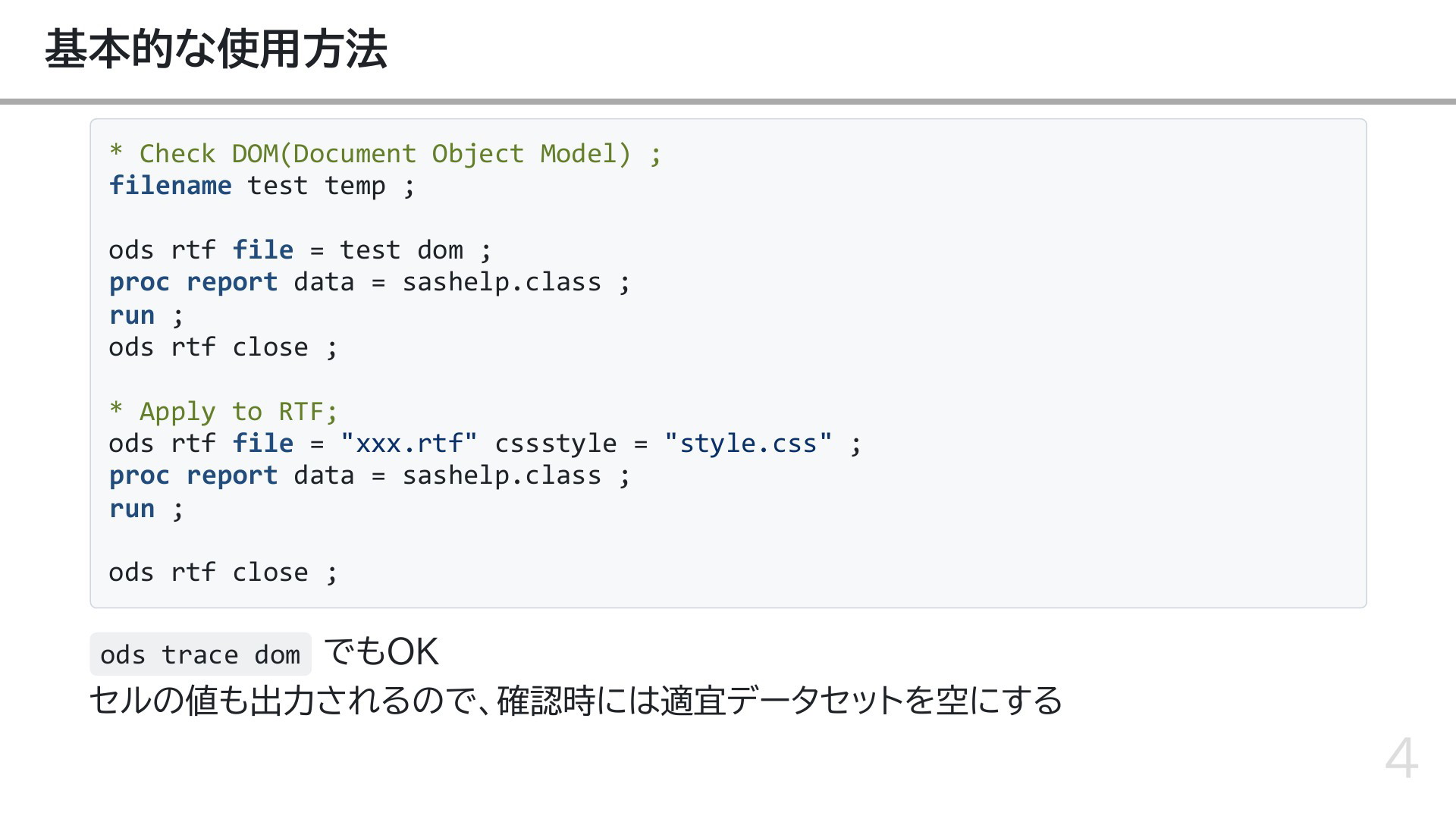Viewport: 1456px width, 819px height.
Task: Click the filename keyword in code
Action: click(x=170, y=186)
